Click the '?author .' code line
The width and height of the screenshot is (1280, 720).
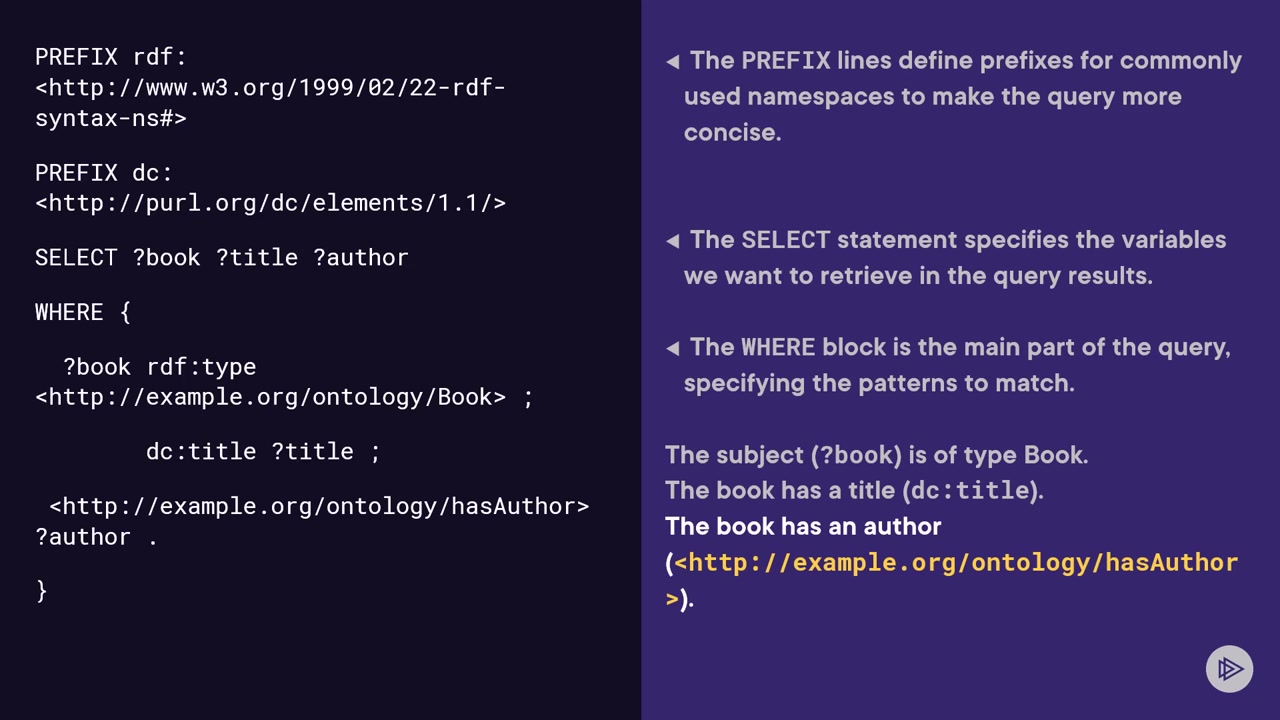pyautogui.click(x=96, y=537)
